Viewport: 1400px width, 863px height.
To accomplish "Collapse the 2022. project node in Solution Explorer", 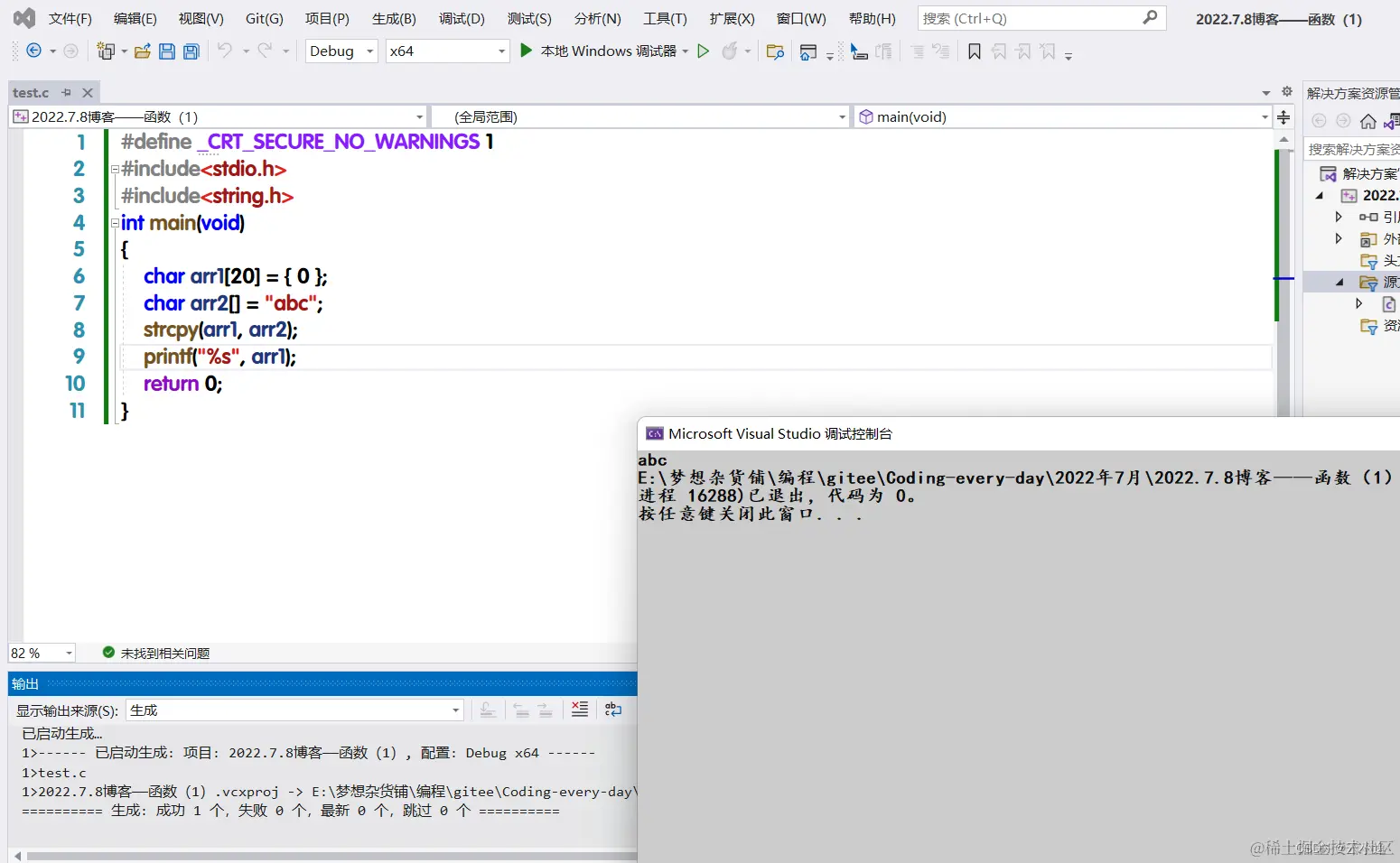I will (1320, 195).
